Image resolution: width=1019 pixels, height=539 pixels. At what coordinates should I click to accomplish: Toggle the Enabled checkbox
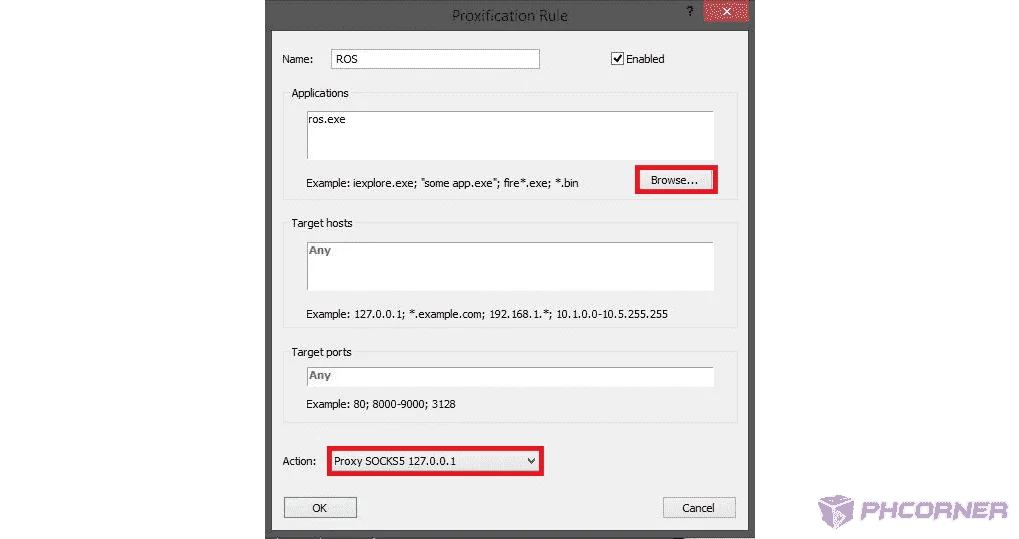pos(617,59)
